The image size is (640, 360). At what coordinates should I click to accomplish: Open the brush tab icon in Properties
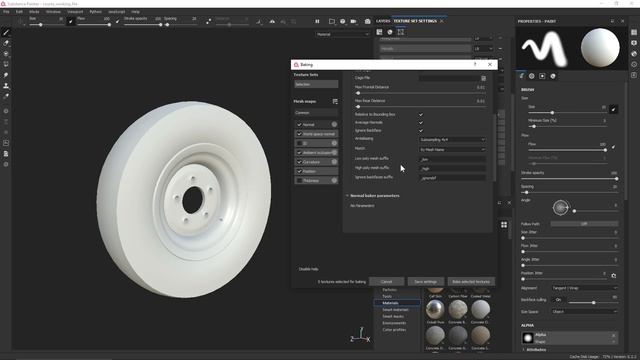521,76
